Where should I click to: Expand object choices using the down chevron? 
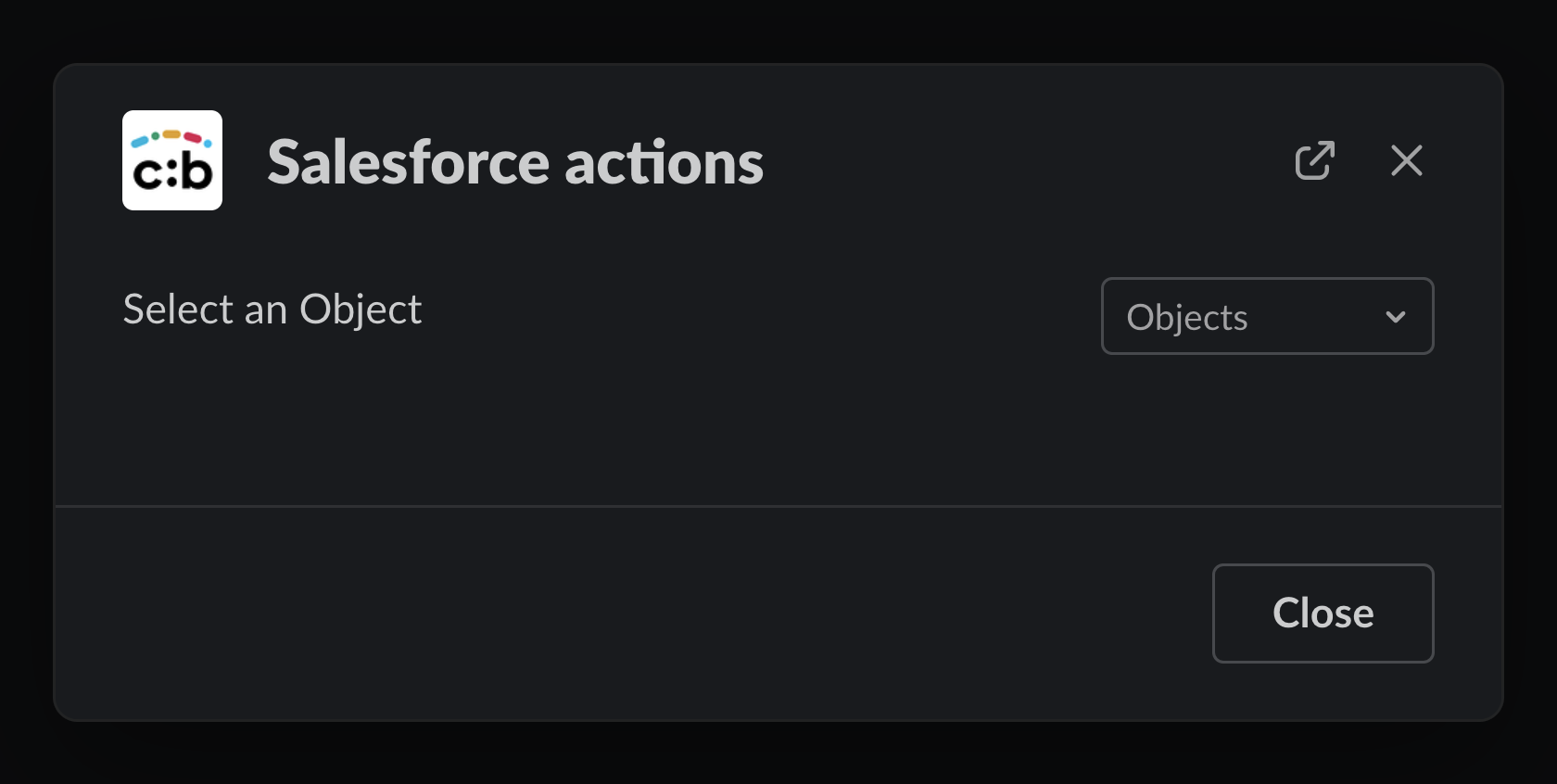pyautogui.click(x=1396, y=317)
